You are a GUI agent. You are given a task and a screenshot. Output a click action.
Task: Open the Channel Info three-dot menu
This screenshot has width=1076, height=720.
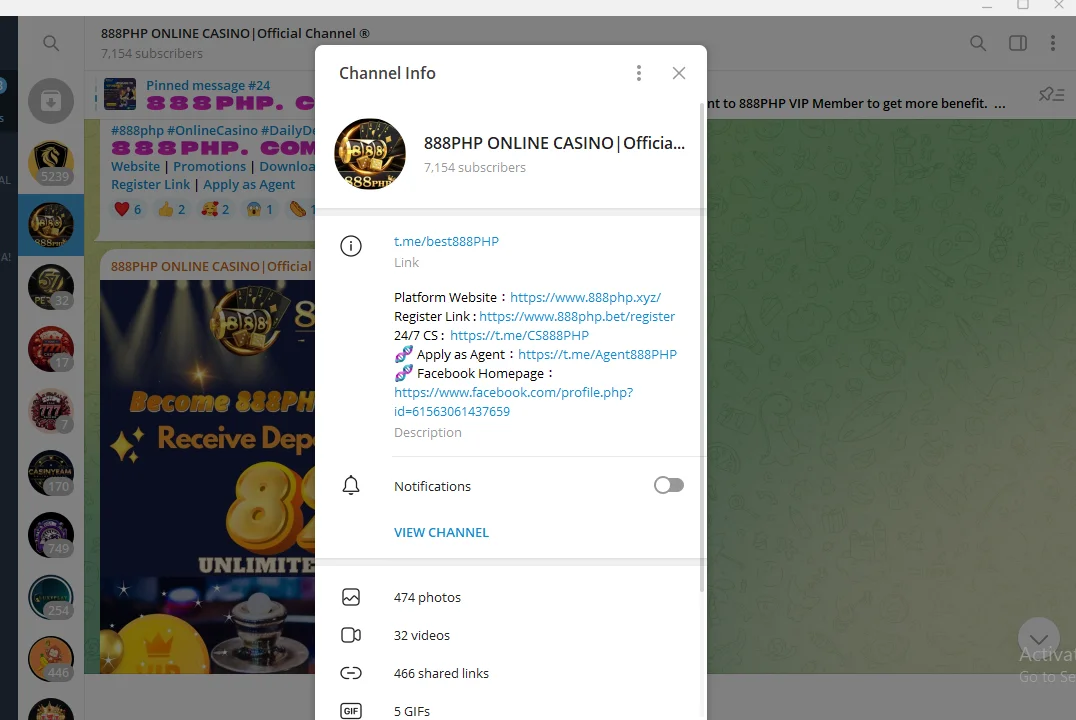click(639, 73)
